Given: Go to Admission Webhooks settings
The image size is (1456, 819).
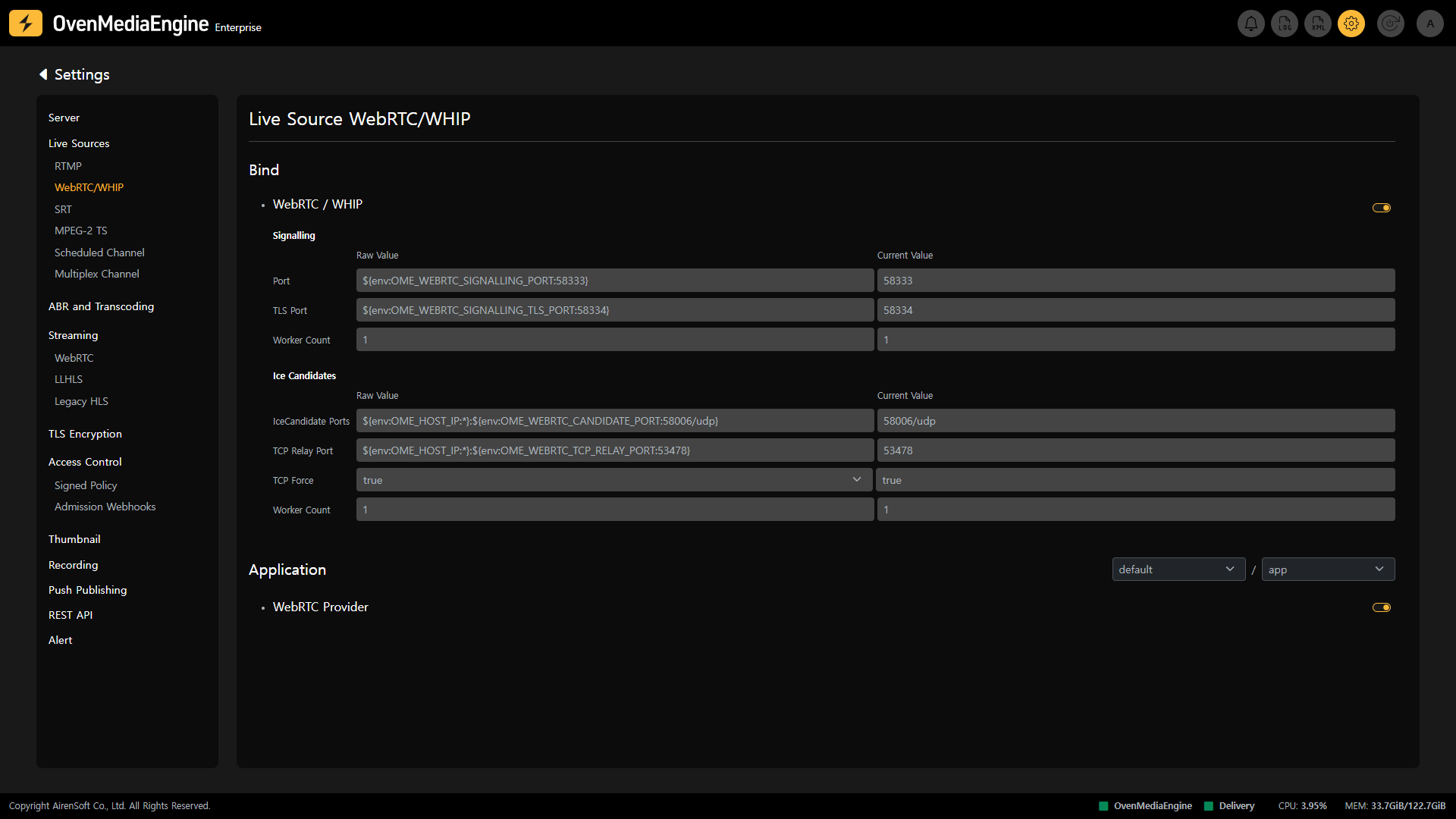Looking at the screenshot, I should click(x=105, y=507).
